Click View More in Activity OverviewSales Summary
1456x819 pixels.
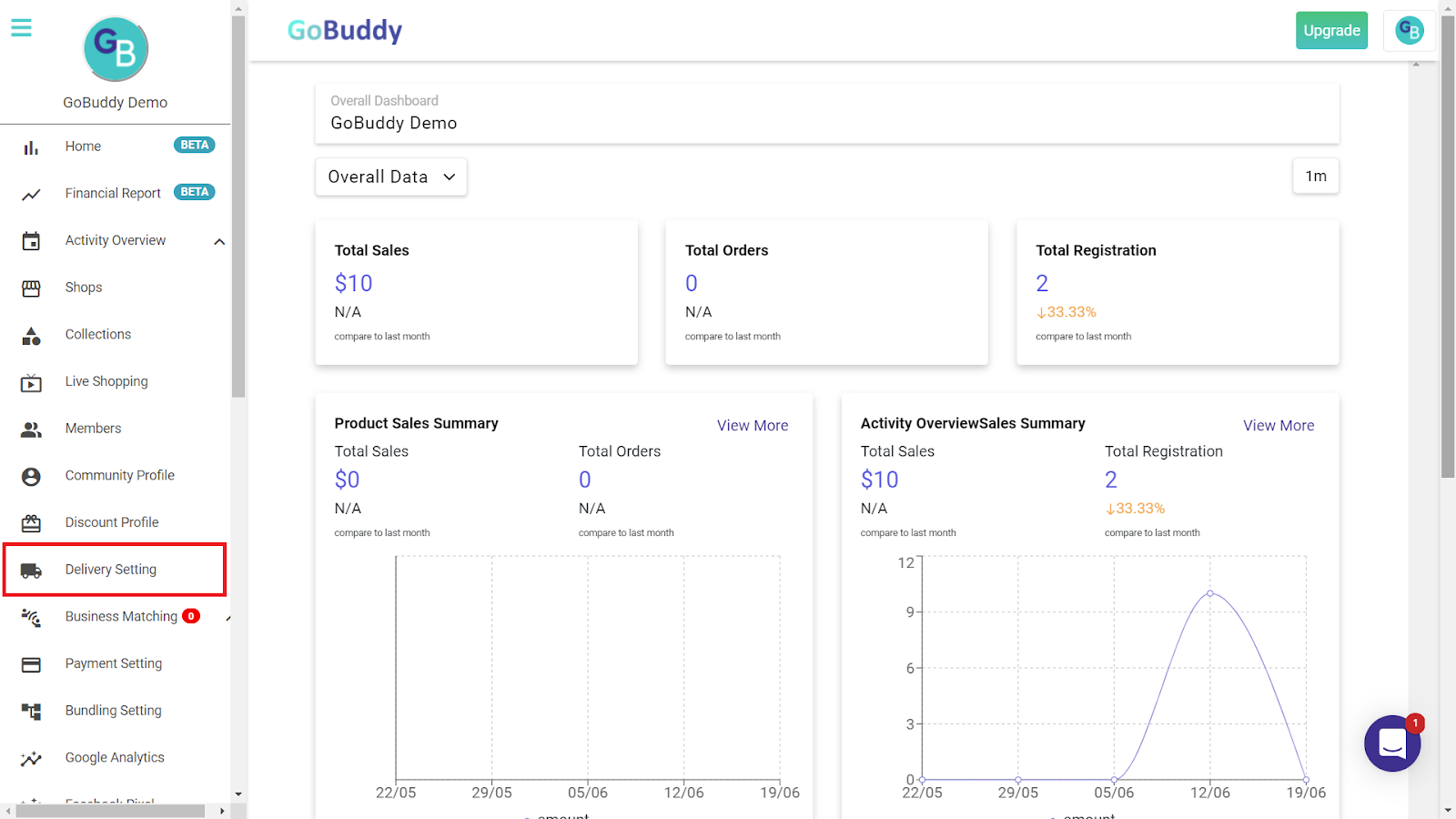pyautogui.click(x=1279, y=426)
